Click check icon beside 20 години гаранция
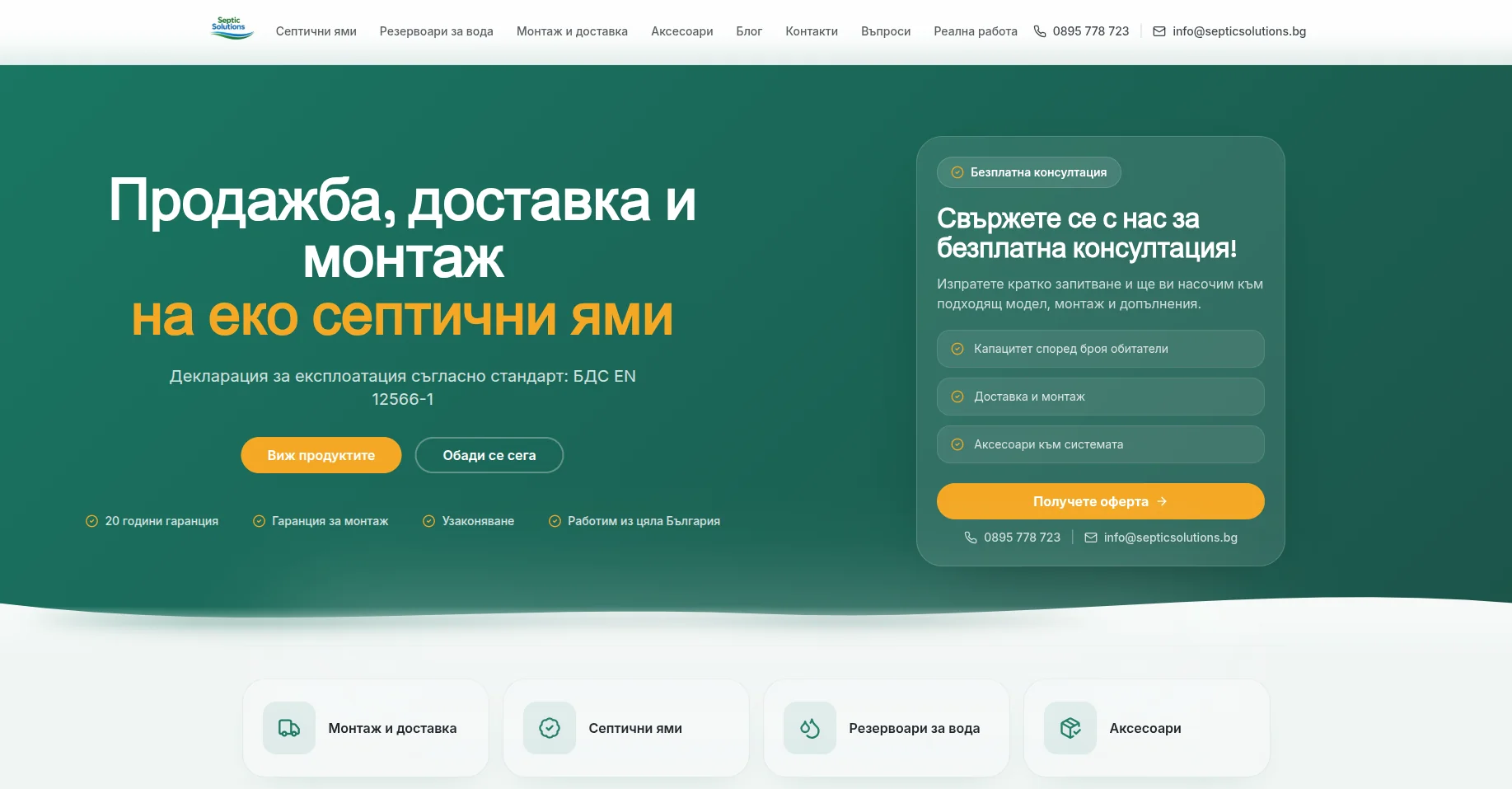Image resolution: width=1512 pixels, height=789 pixels. [x=91, y=521]
